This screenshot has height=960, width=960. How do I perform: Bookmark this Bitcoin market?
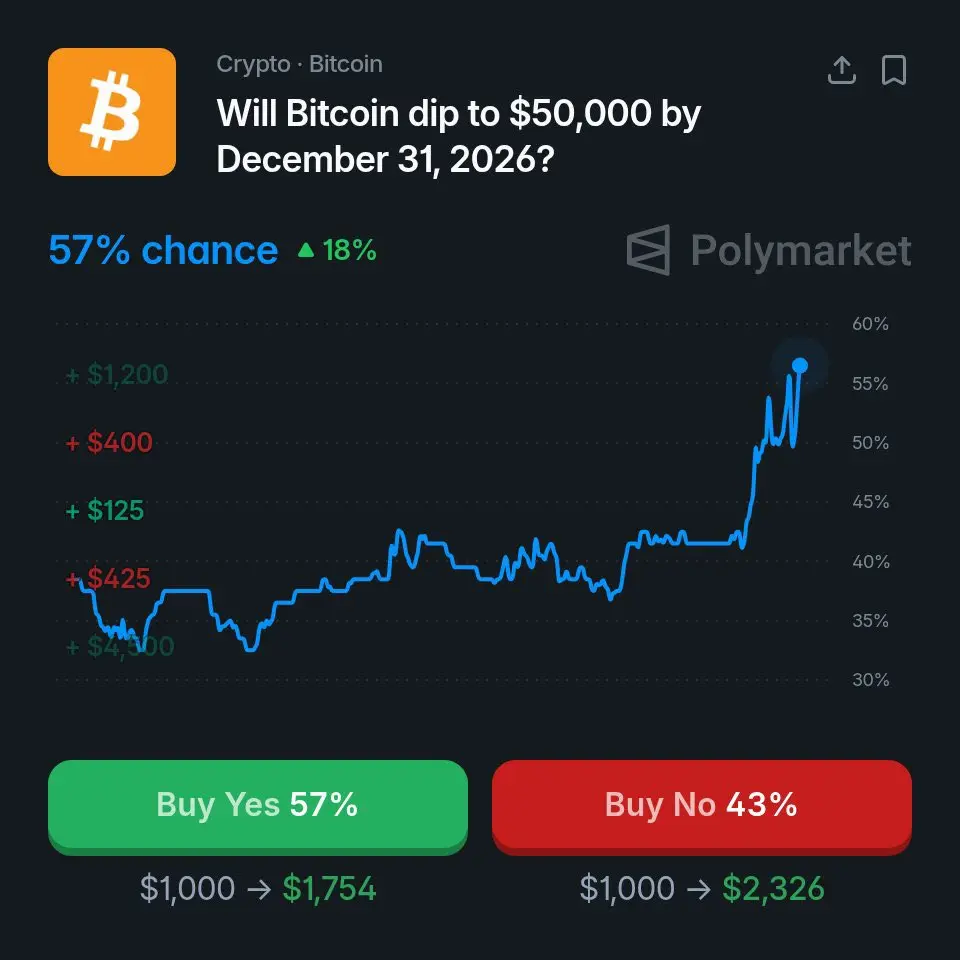click(894, 70)
